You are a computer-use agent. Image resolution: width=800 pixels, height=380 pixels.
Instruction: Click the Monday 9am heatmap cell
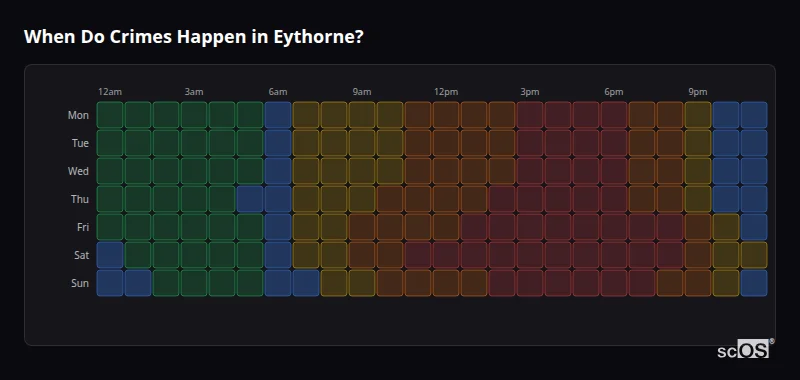[x=362, y=115]
